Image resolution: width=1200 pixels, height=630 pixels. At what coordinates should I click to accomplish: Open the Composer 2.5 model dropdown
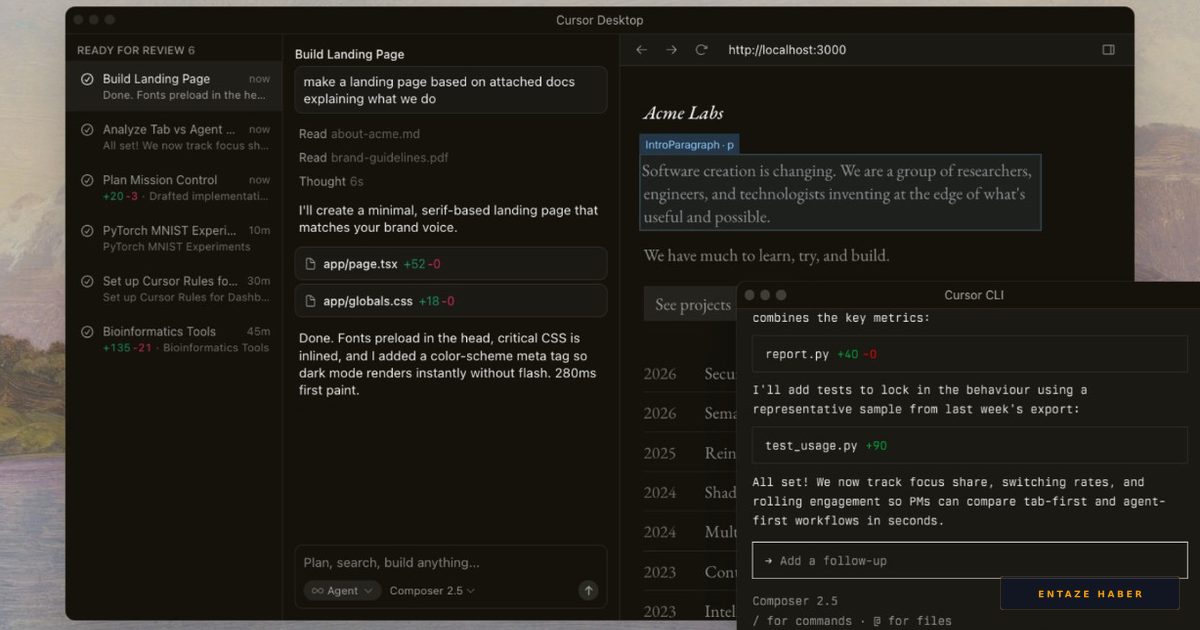[x=432, y=591]
